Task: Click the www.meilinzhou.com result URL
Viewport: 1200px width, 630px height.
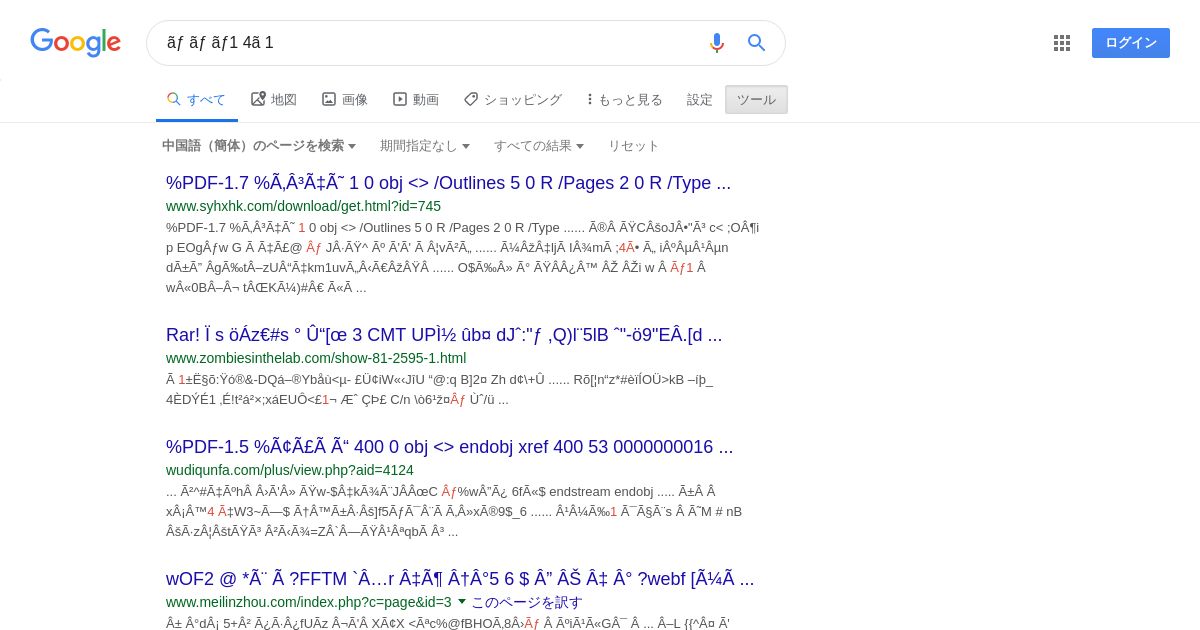Action: point(309,602)
